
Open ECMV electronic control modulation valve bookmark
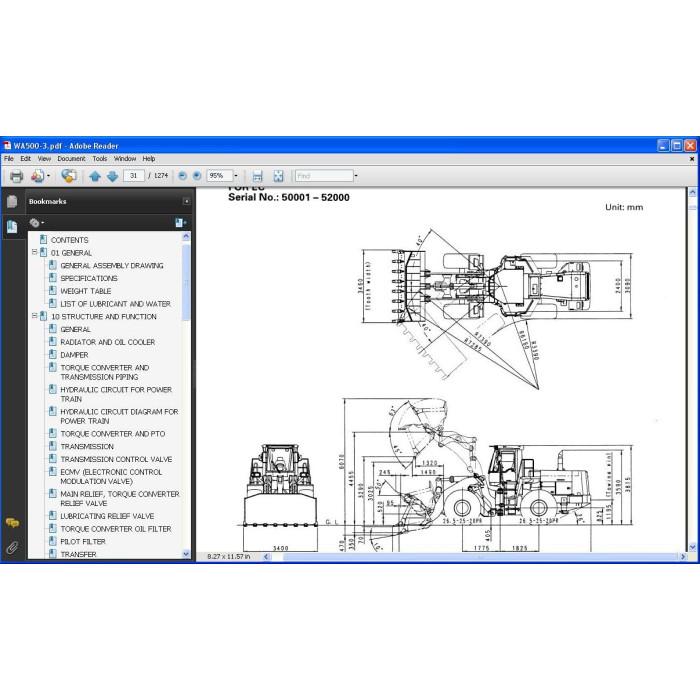tap(111, 476)
